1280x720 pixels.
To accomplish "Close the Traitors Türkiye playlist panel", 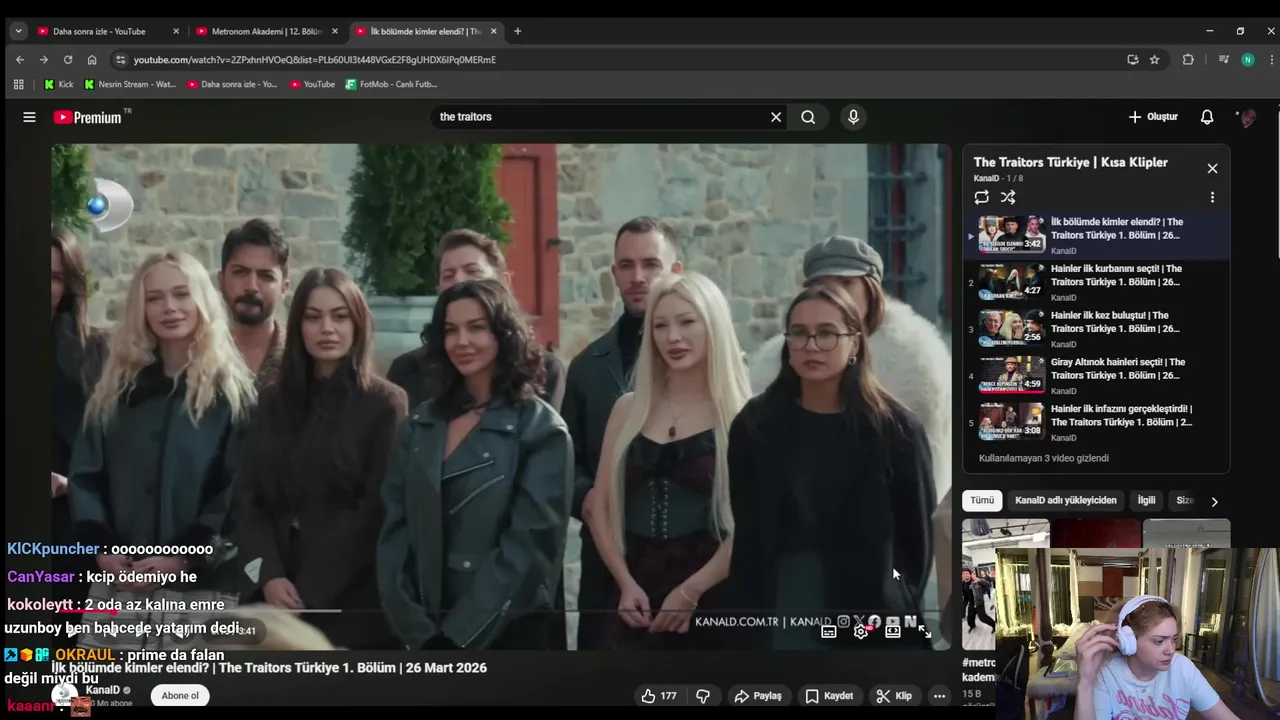I will 1212,168.
